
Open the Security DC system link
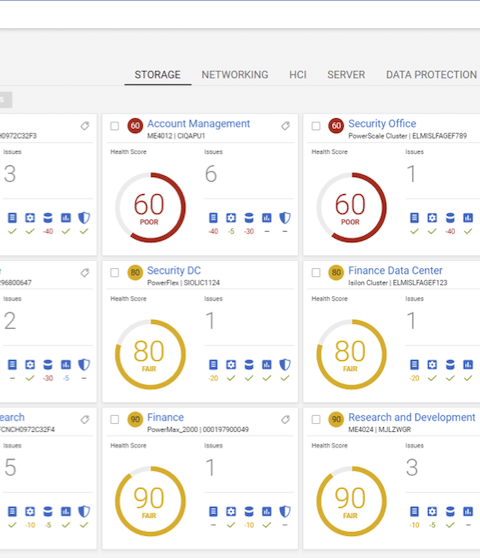(174, 271)
